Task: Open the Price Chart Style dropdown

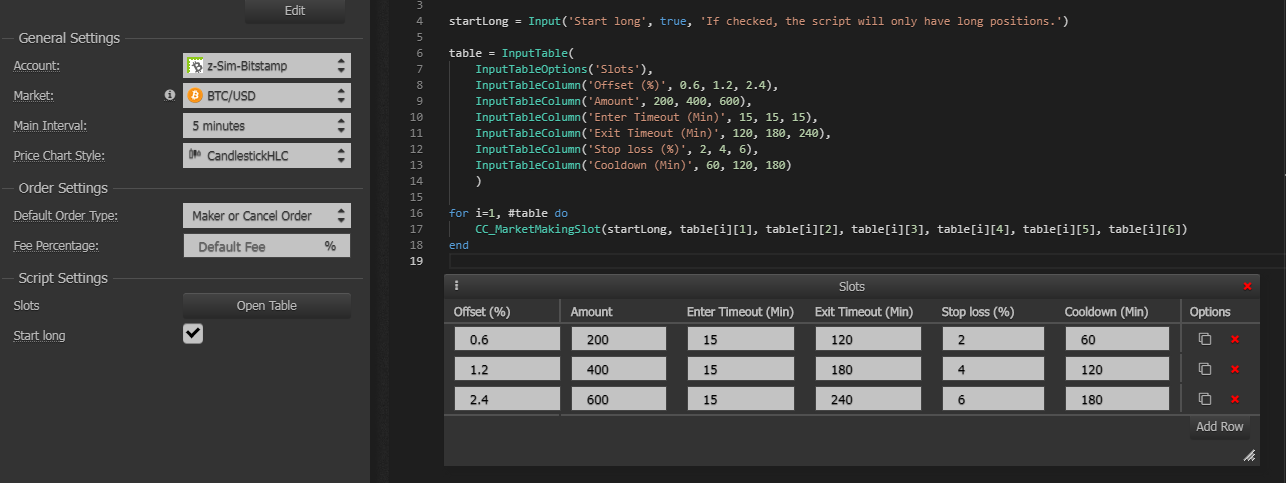Action: tap(267, 156)
